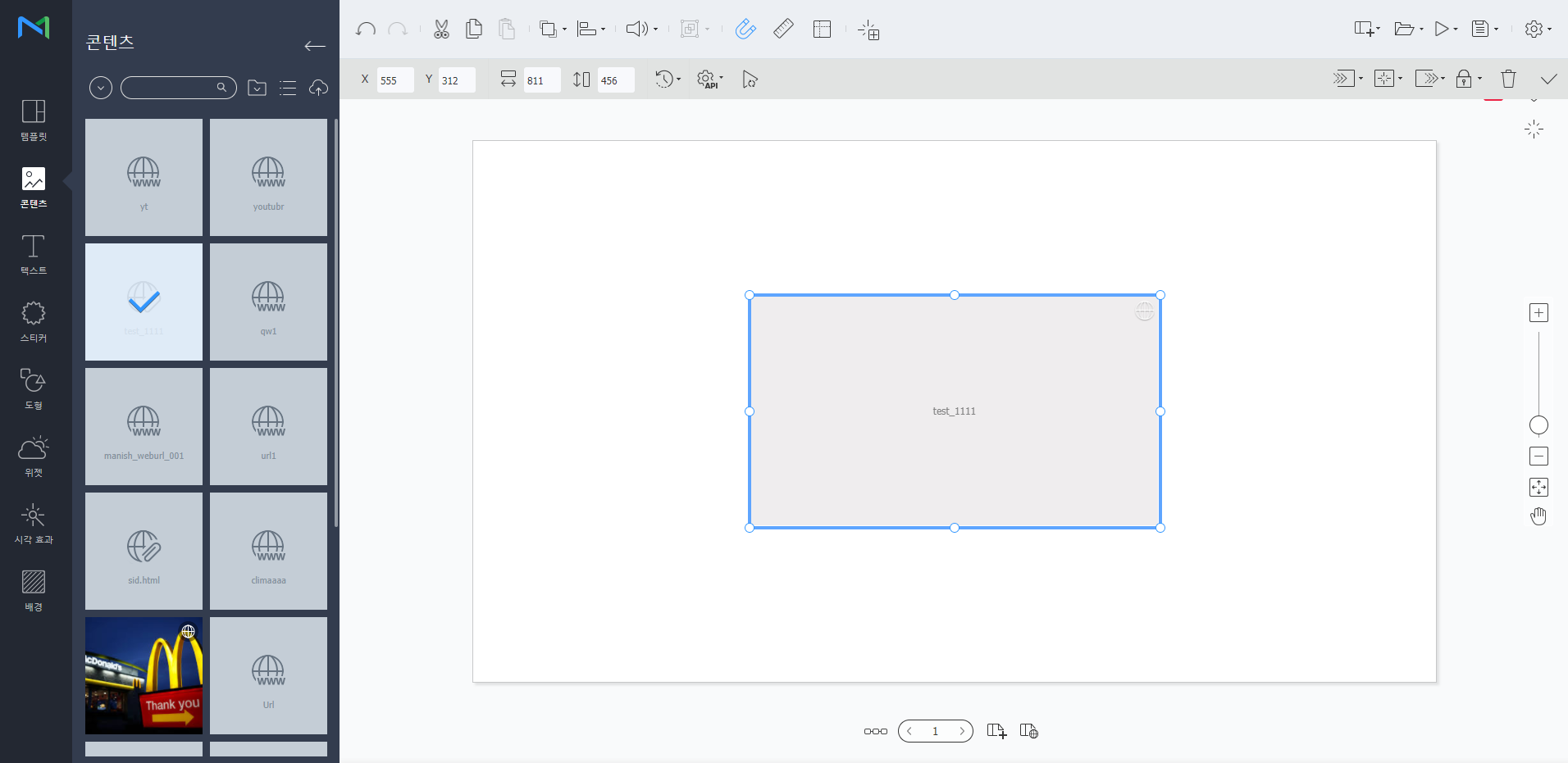Expand the volume dropdown arrow
Viewport: 1568px width, 763px height.
point(655,30)
